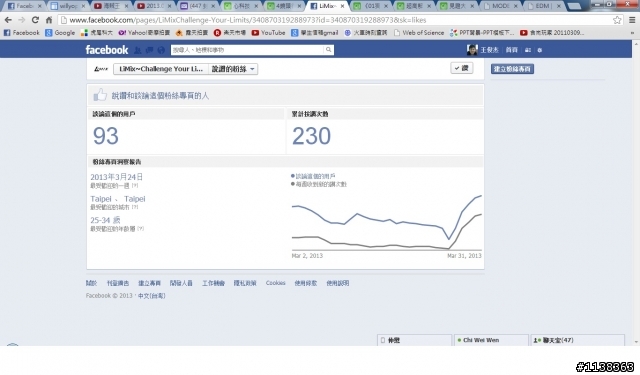Open the Yahoo auction bookmark
The width and height of the screenshot is (640, 375).
(144, 33)
